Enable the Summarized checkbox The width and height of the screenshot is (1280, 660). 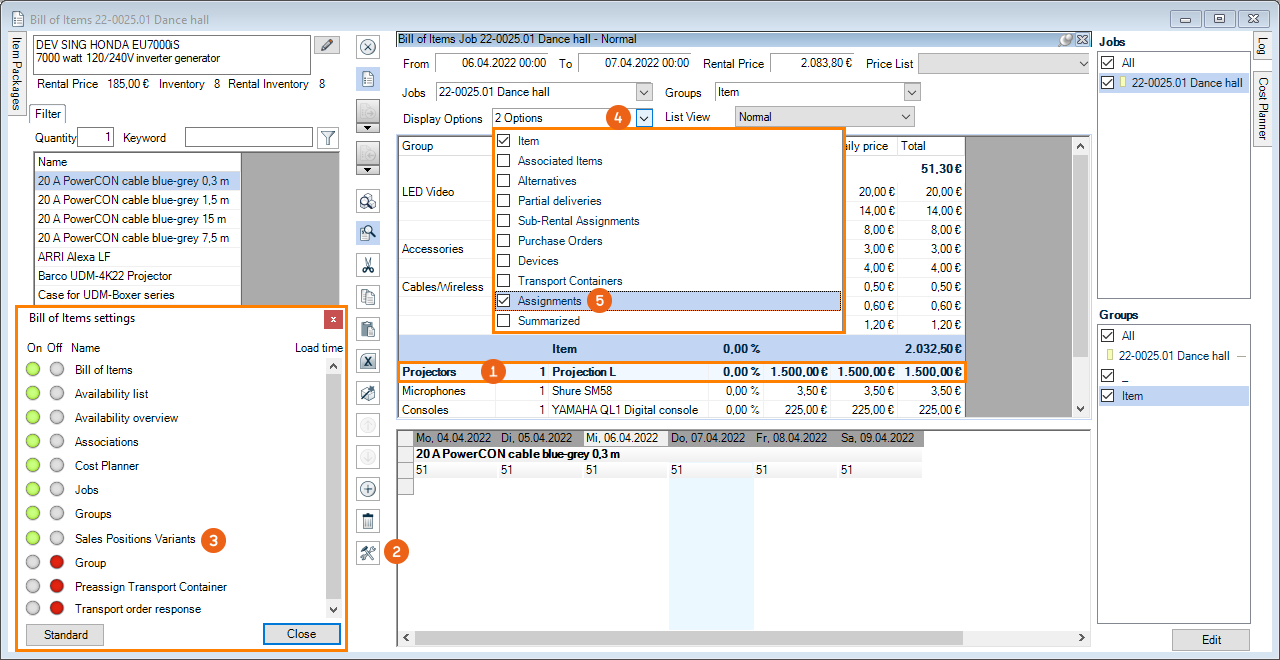[x=504, y=321]
